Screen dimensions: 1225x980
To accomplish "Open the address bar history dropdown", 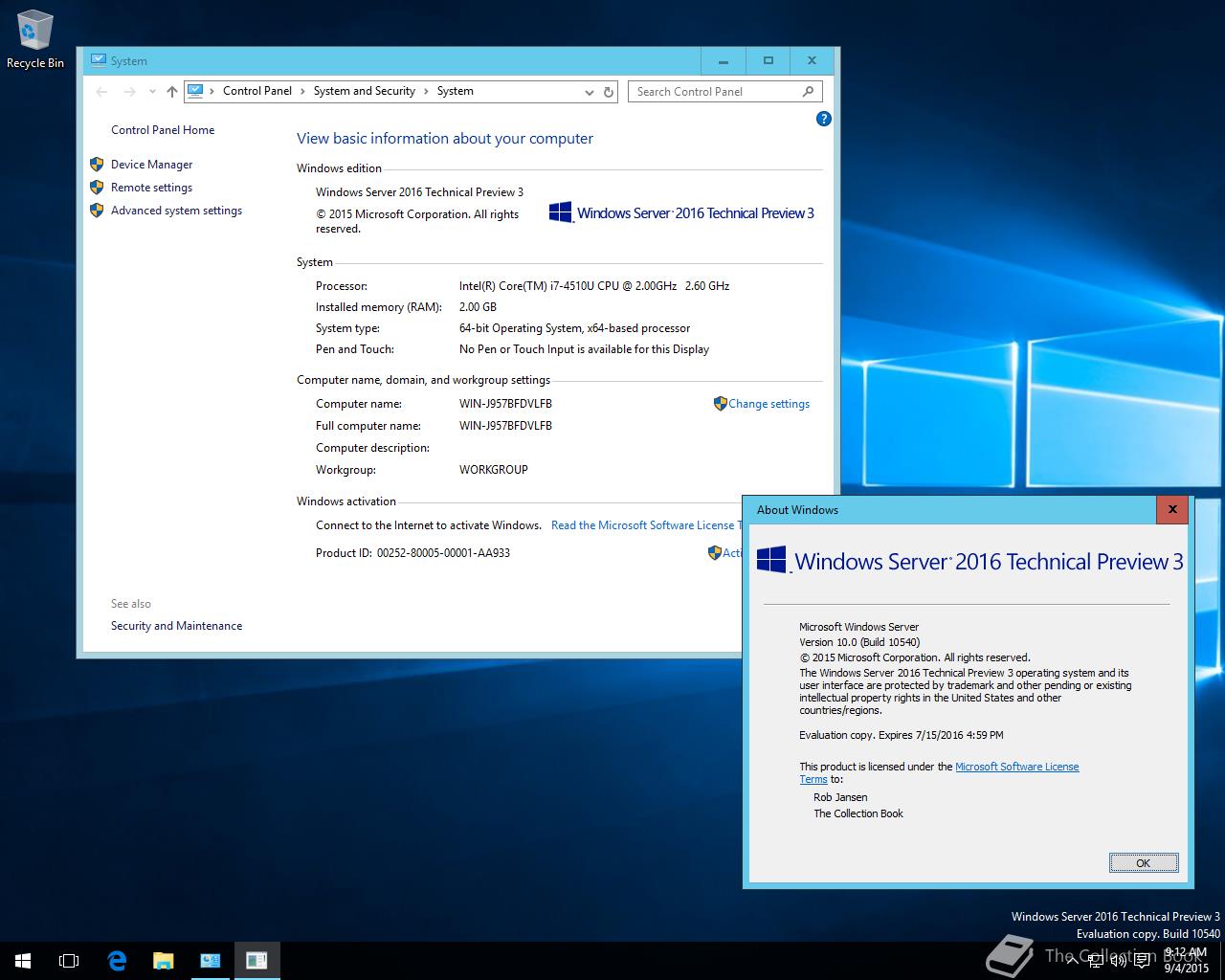I will tap(589, 92).
